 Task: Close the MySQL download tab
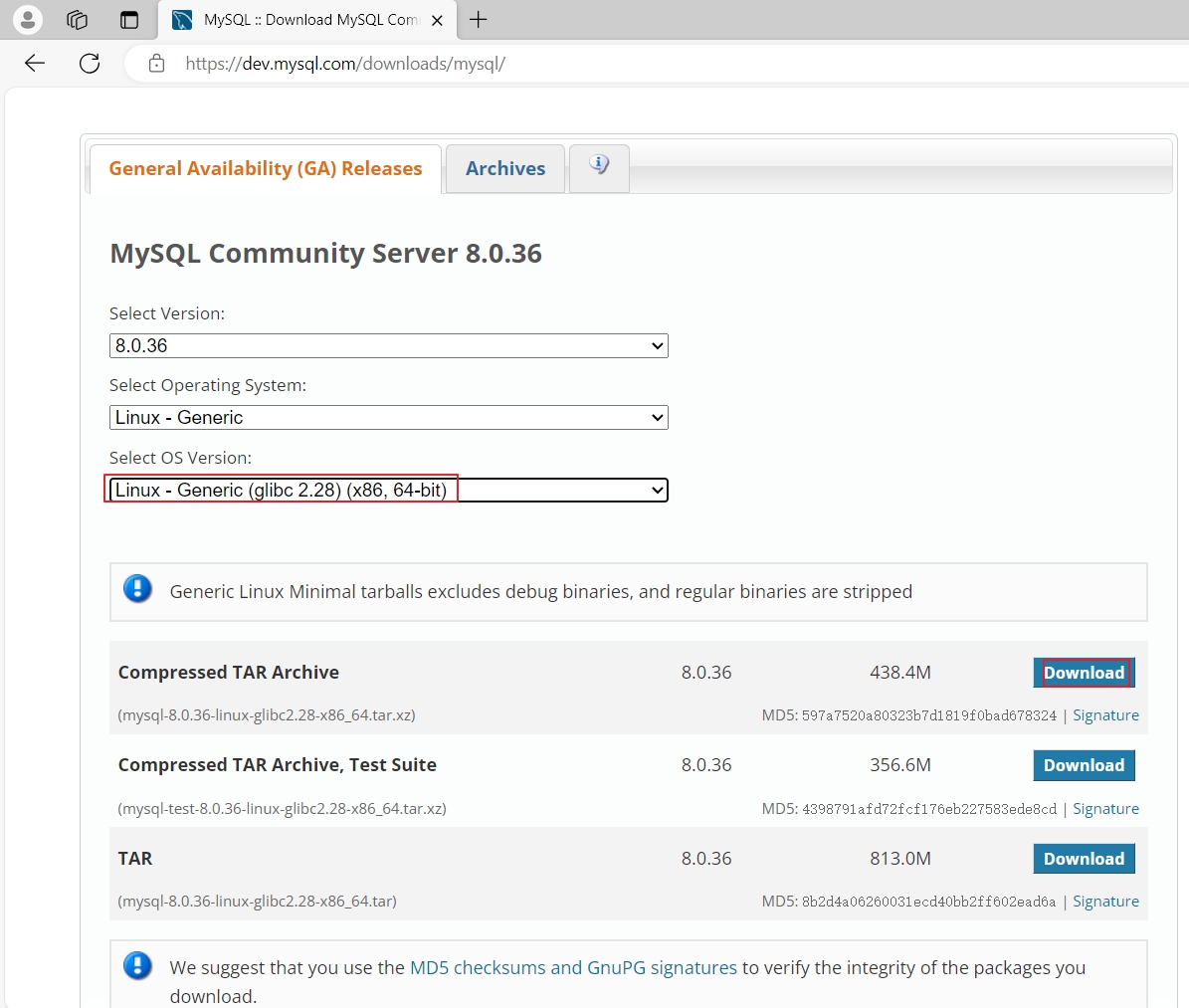click(x=437, y=21)
